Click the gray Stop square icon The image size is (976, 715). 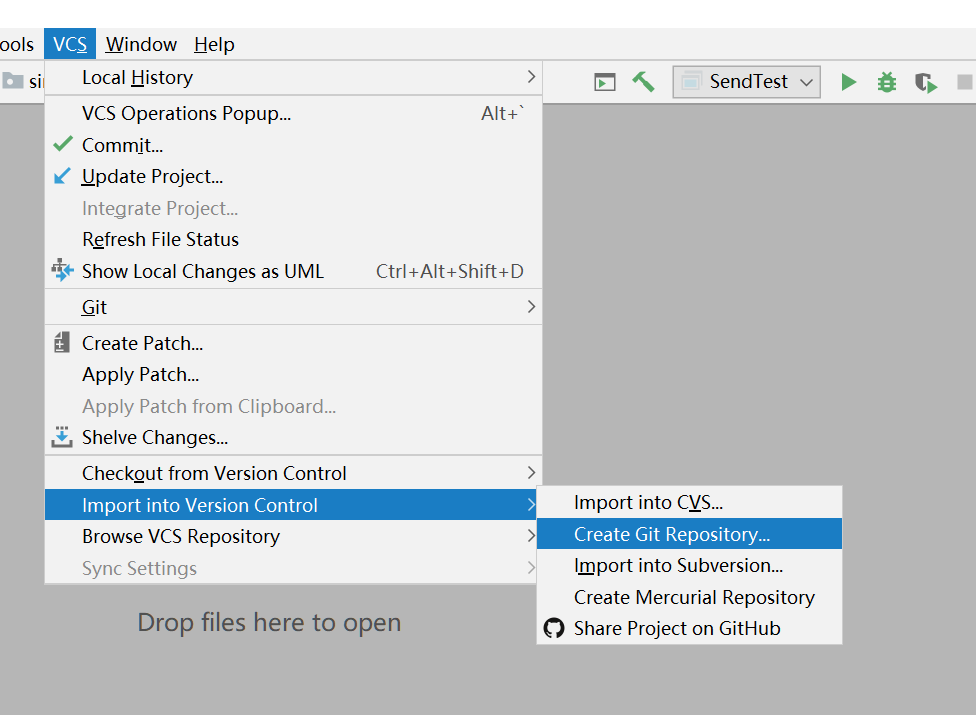tap(965, 82)
